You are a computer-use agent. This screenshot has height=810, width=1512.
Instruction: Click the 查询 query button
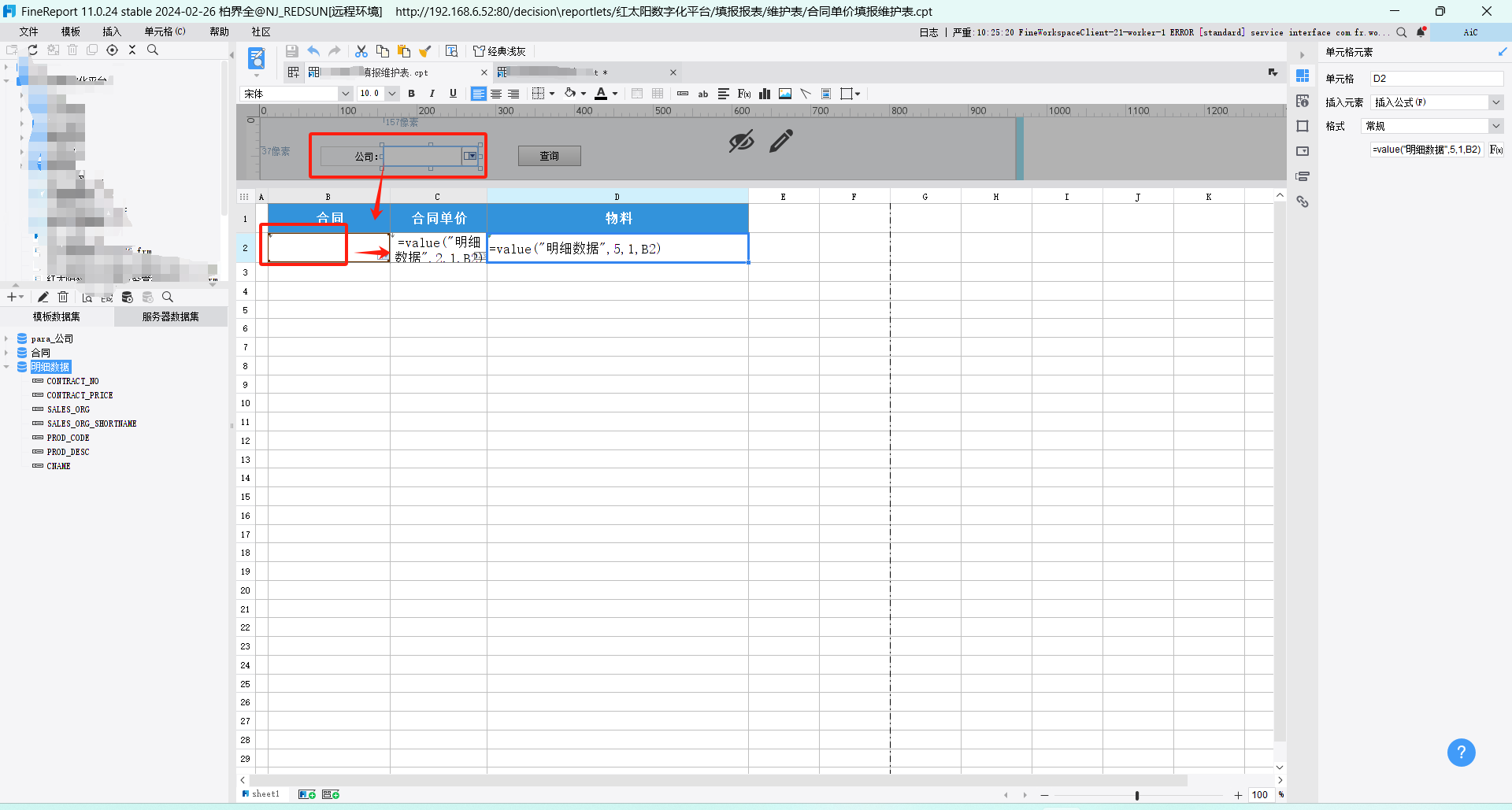(x=550, y=156)
